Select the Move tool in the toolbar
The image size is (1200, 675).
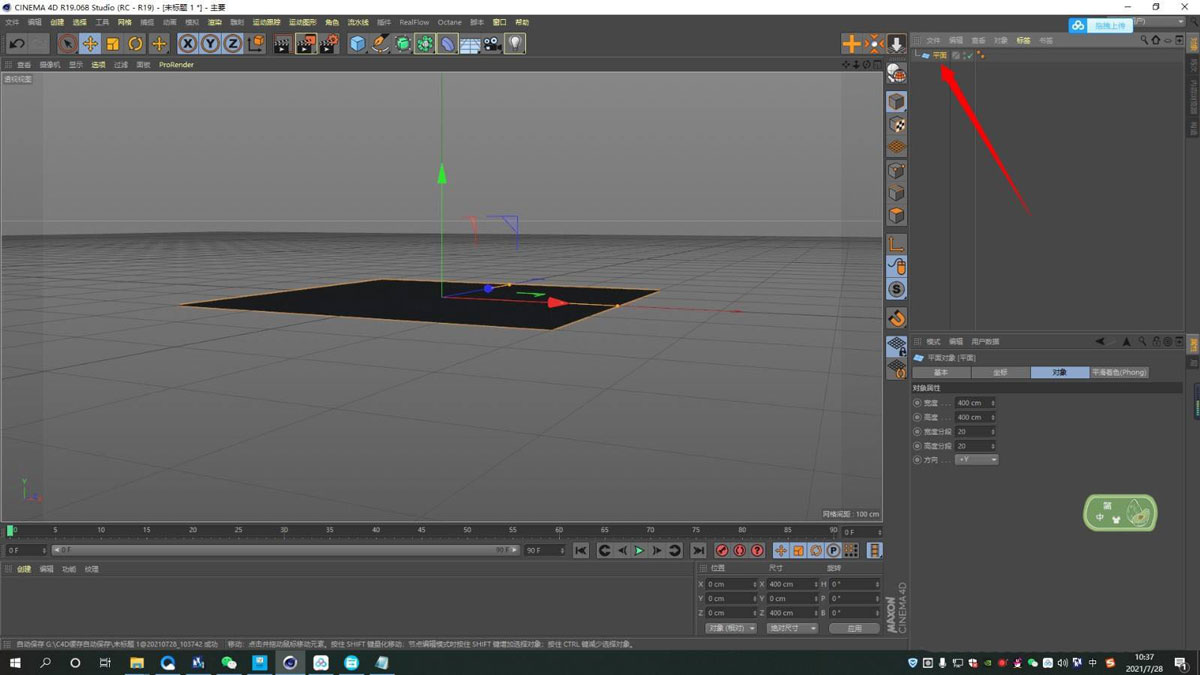coord(88,43)
